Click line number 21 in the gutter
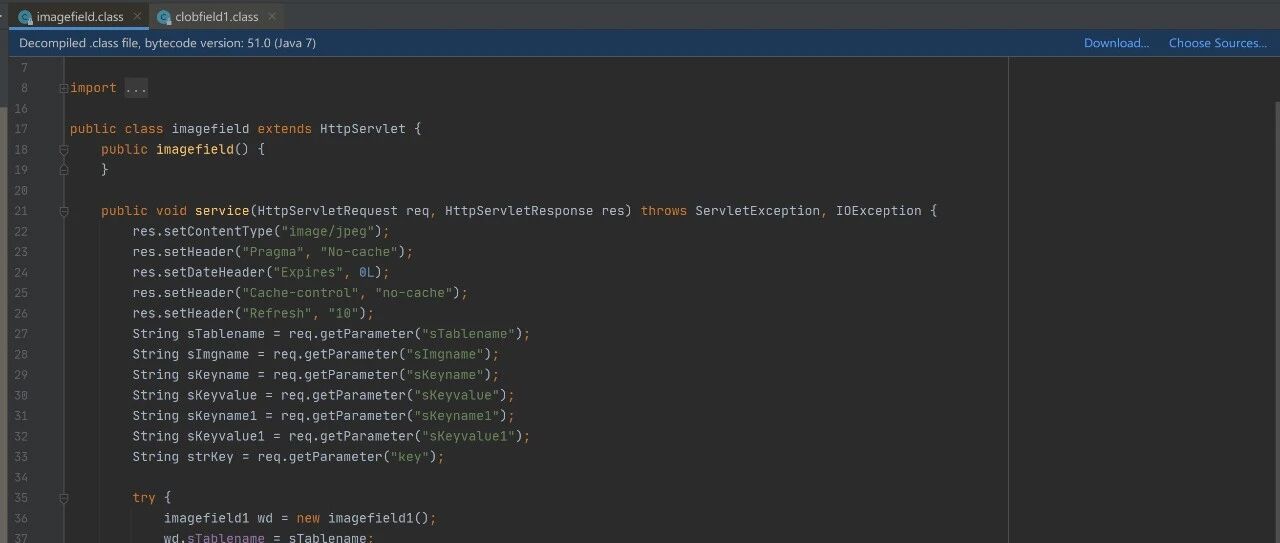Image resolution: width=1280 pixels, height=543 pixels. [x=22, y=211]
